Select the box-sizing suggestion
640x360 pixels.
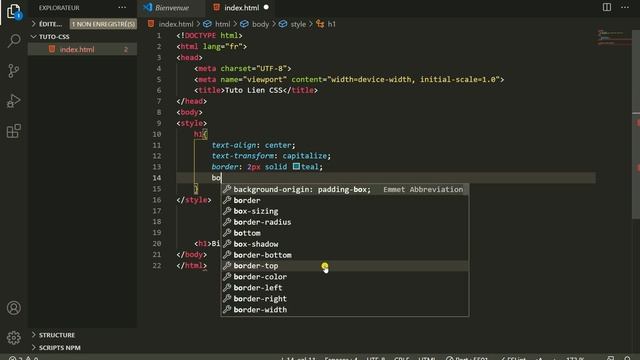click(345, 211)
